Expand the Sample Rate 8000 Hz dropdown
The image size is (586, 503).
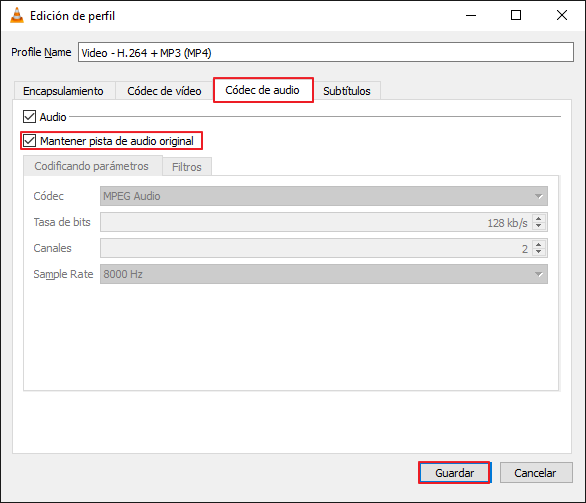[324, 274]
